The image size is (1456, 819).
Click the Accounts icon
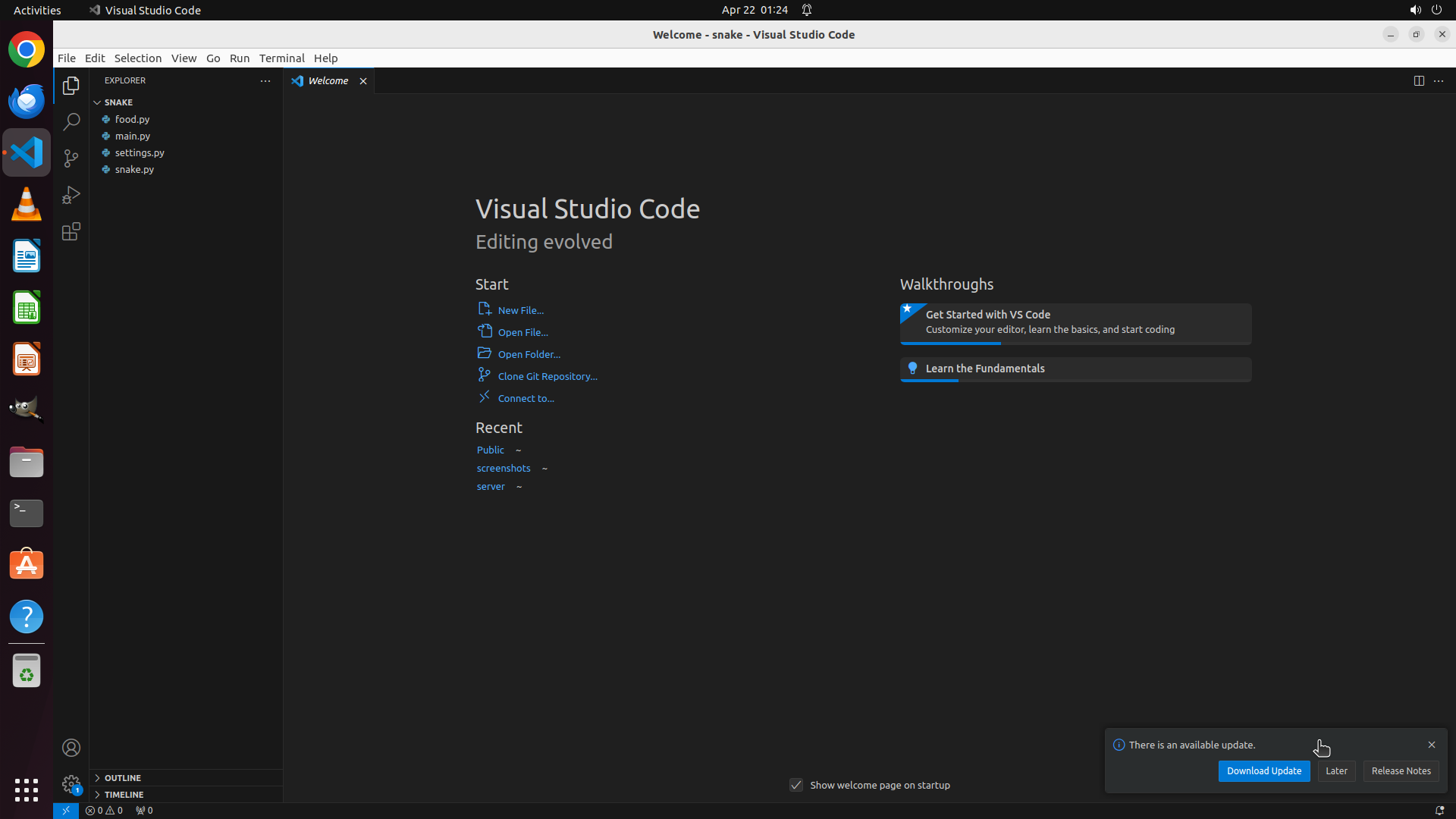click(71, 748)
